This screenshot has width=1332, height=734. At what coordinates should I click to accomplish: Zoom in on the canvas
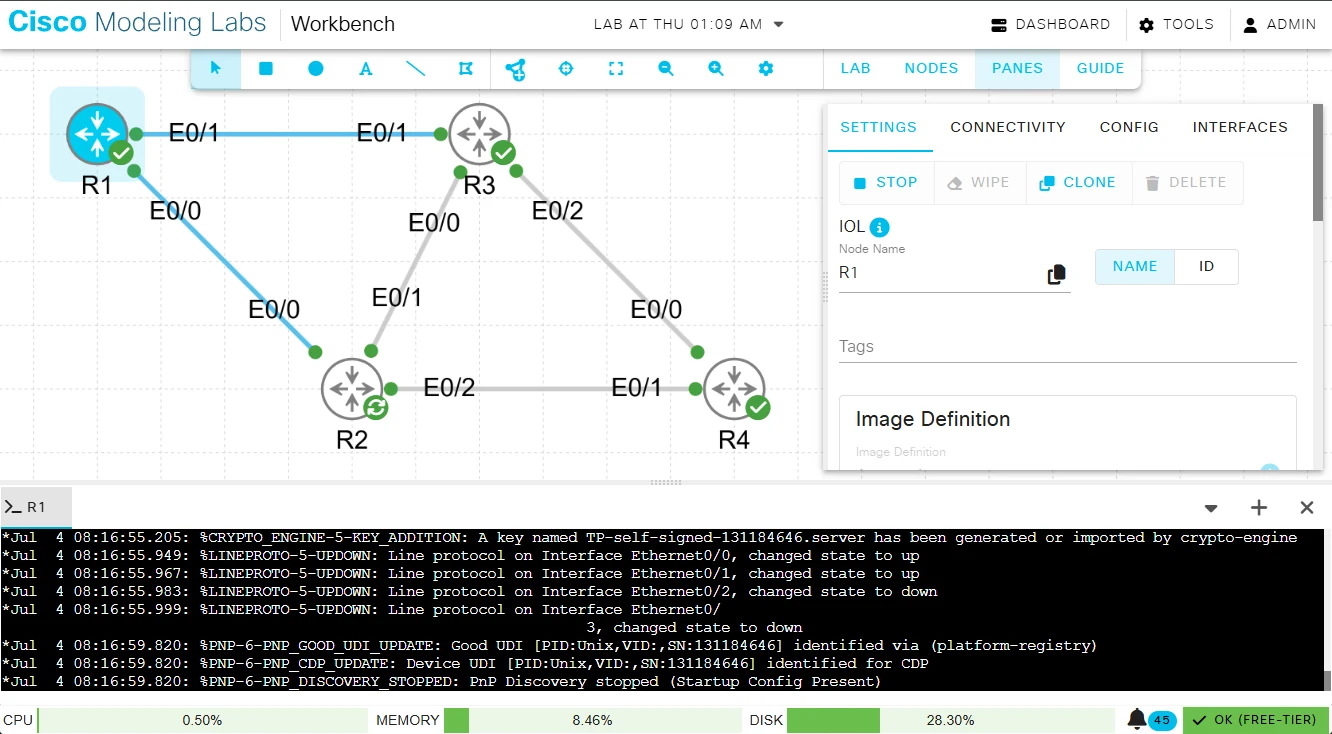[x=716, y=69]
